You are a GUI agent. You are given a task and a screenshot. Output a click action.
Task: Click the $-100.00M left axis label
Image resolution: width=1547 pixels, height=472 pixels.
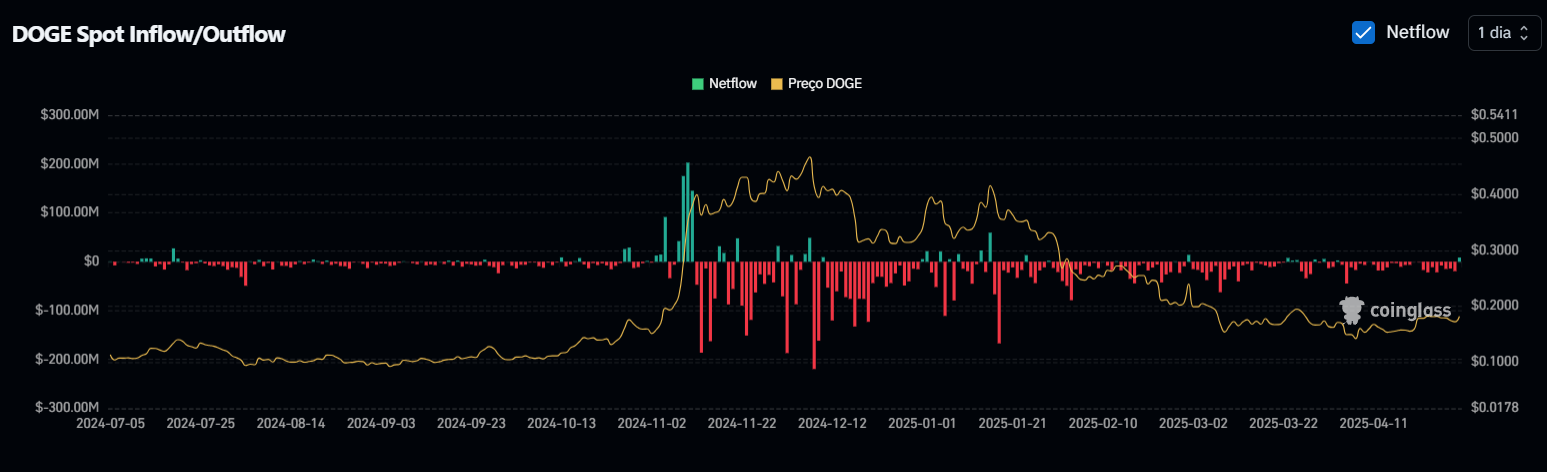coord(67,310)
